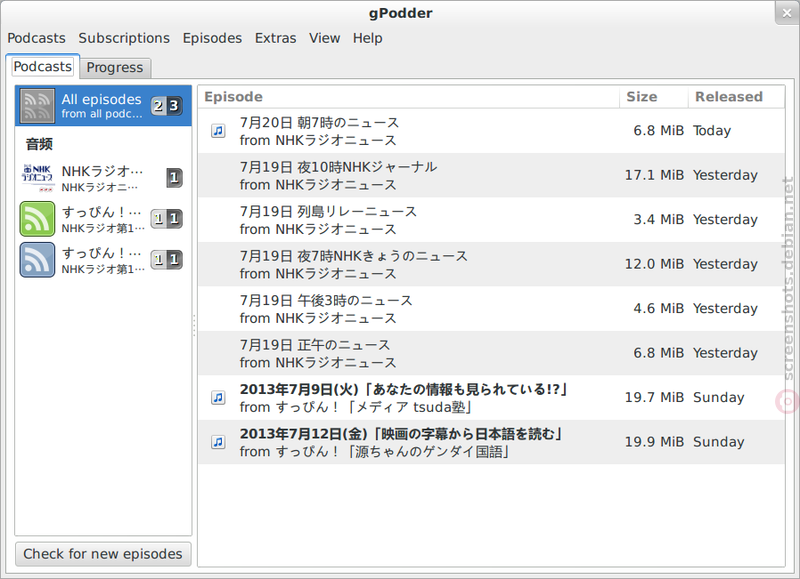Click count badge on blue feed podcast row
The image size is (800, 579).
[166, 260]
